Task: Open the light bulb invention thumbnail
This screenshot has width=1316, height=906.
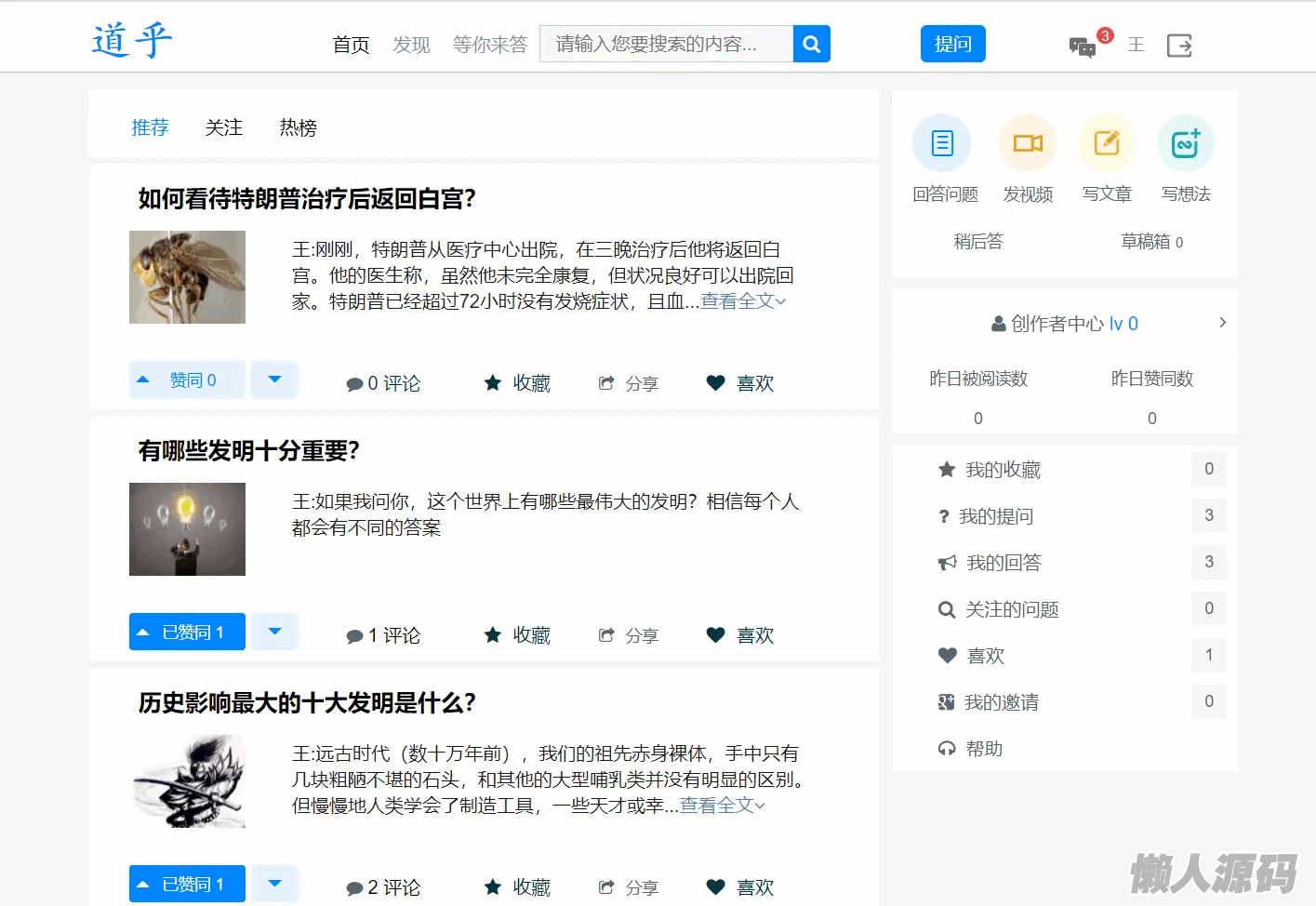Action: (x=187, y=529)
